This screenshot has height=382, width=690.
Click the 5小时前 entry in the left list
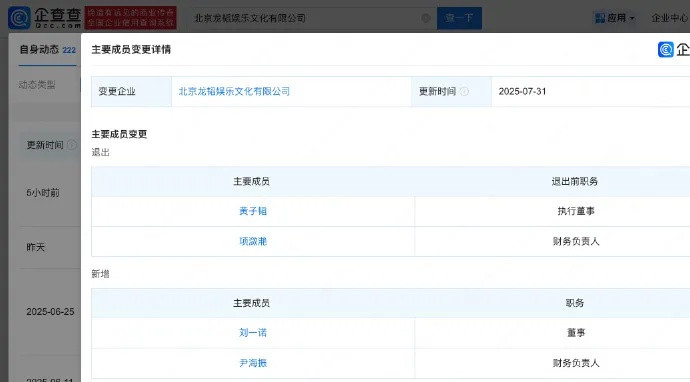tap(43, 193)
